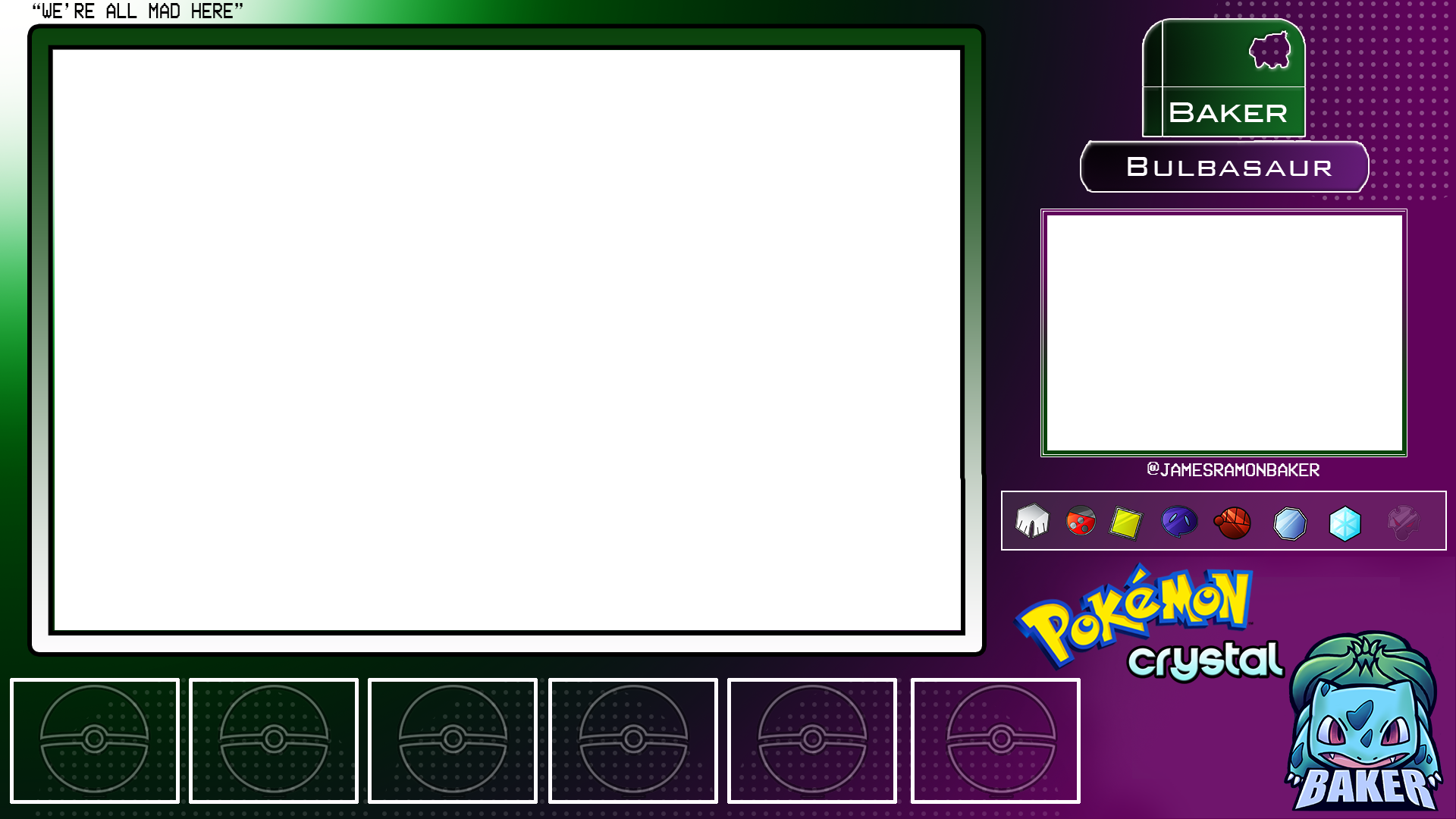
Task: Select the first Poké Ball party slot
Action: [x=95, y=740]
